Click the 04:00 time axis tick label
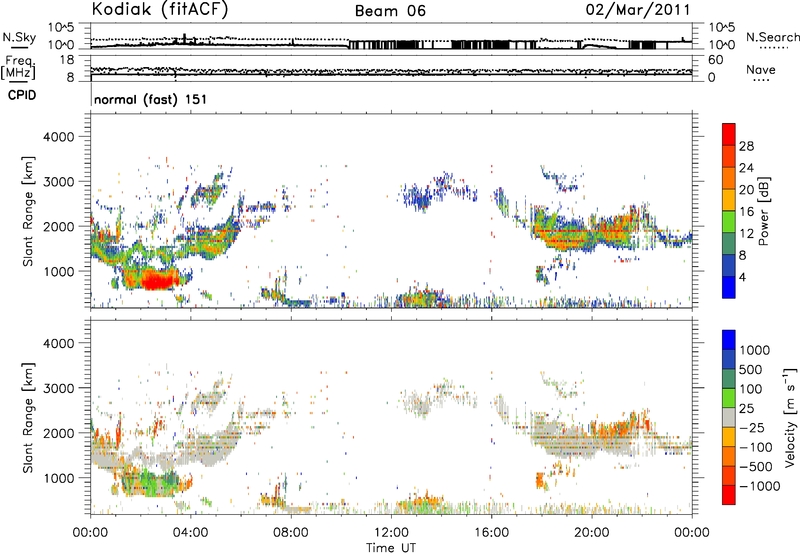 pos(190,533)
